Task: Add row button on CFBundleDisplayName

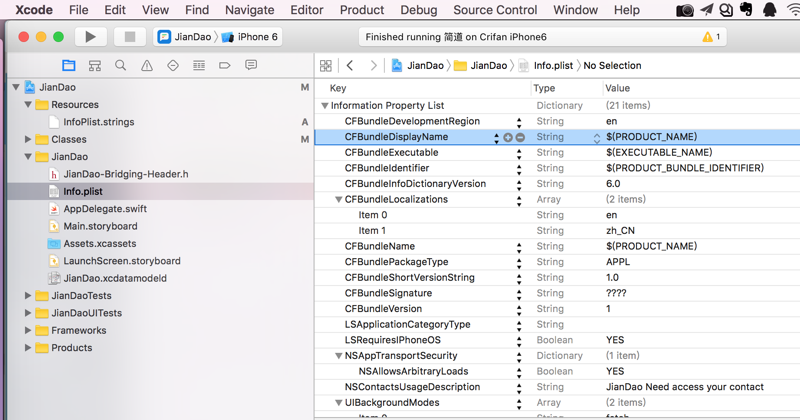Action: pos(508,137)
